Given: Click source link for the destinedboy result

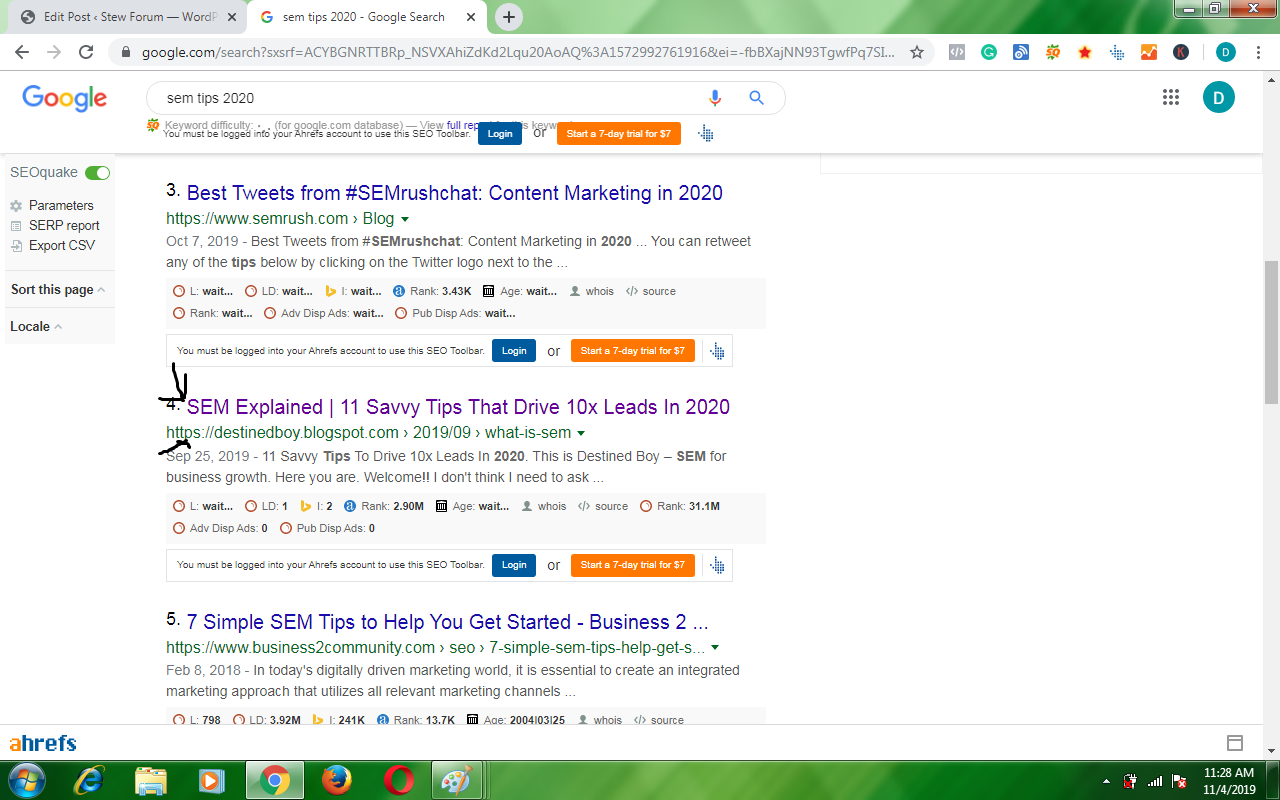Looking at the screenshot, I should [611, 506].
